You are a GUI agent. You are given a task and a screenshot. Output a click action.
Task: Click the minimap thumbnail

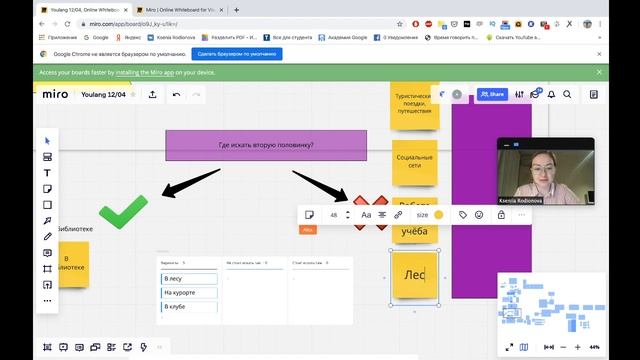click(551, 305)
